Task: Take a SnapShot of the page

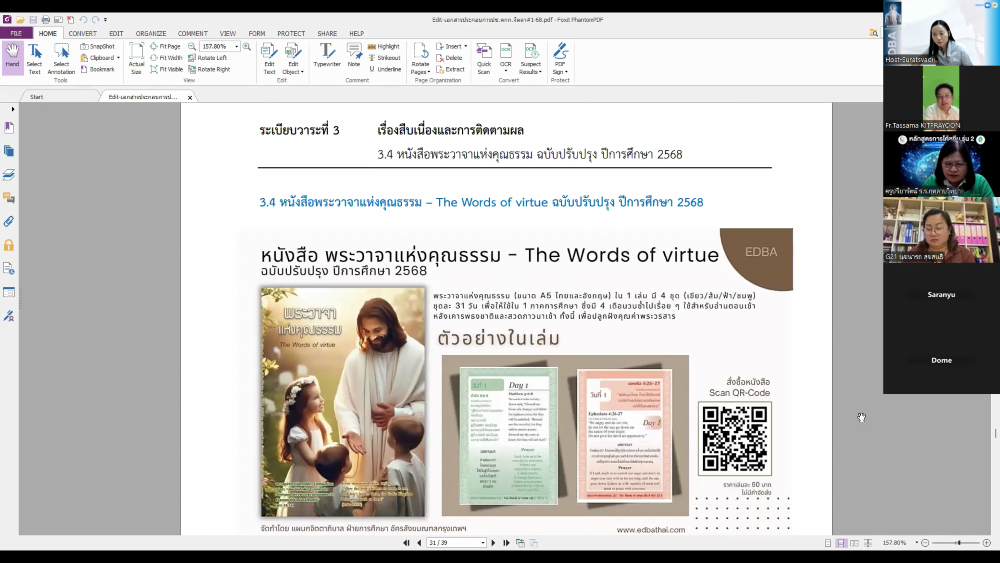Action: tap(98, 47)
